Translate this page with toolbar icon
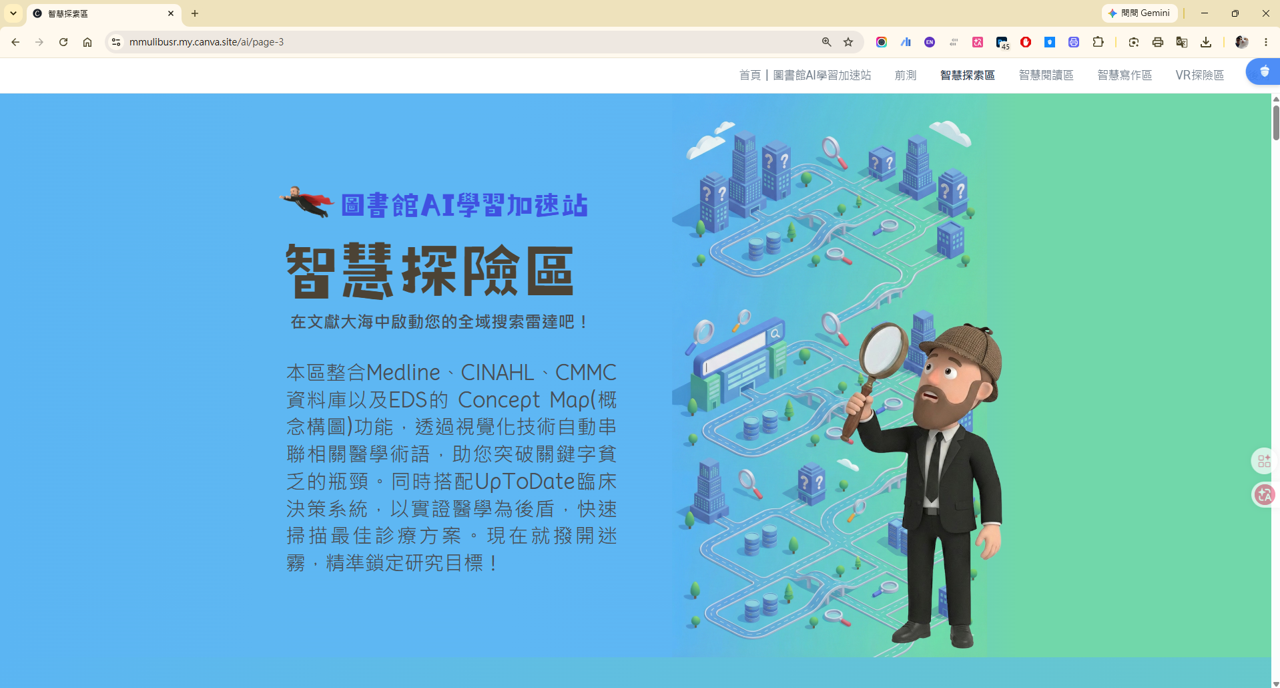1280x688 pixels. point(1181,42)
